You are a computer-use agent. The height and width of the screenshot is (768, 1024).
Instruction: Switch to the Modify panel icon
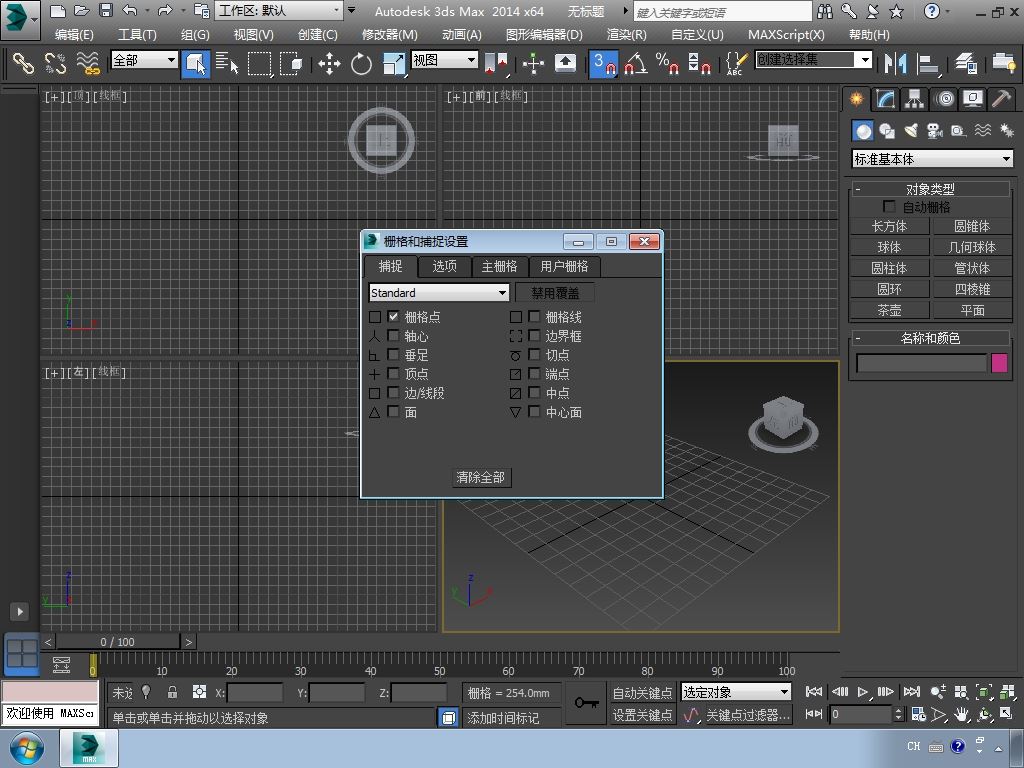[x=886, y=99]
